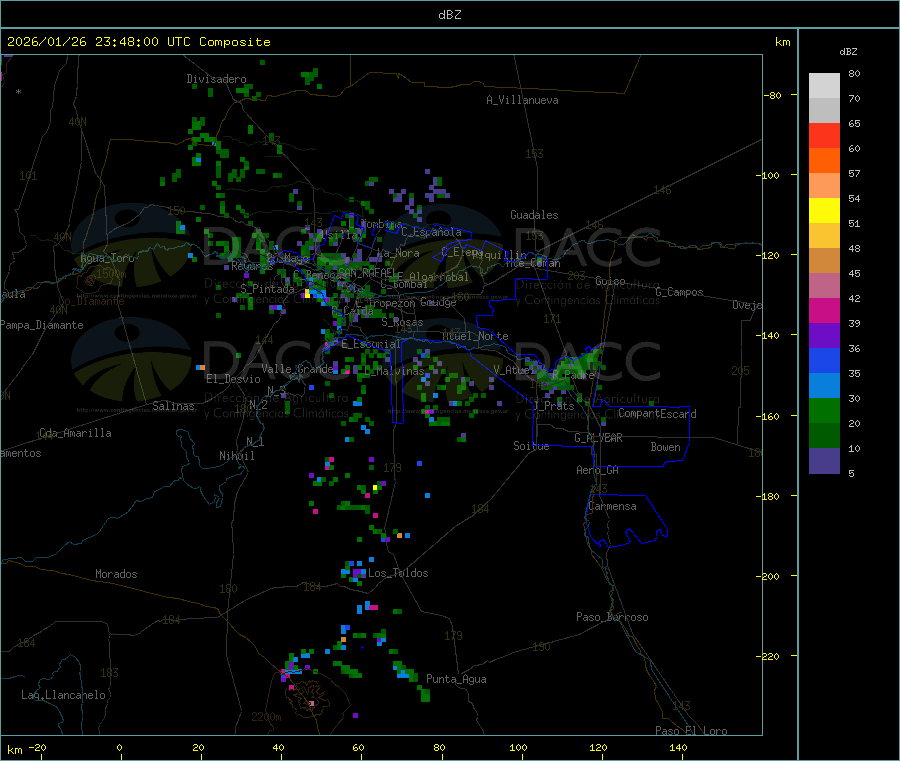Click the E_Malvinas label
Viewport: 900px width, 761px height.
click(394, 371)
